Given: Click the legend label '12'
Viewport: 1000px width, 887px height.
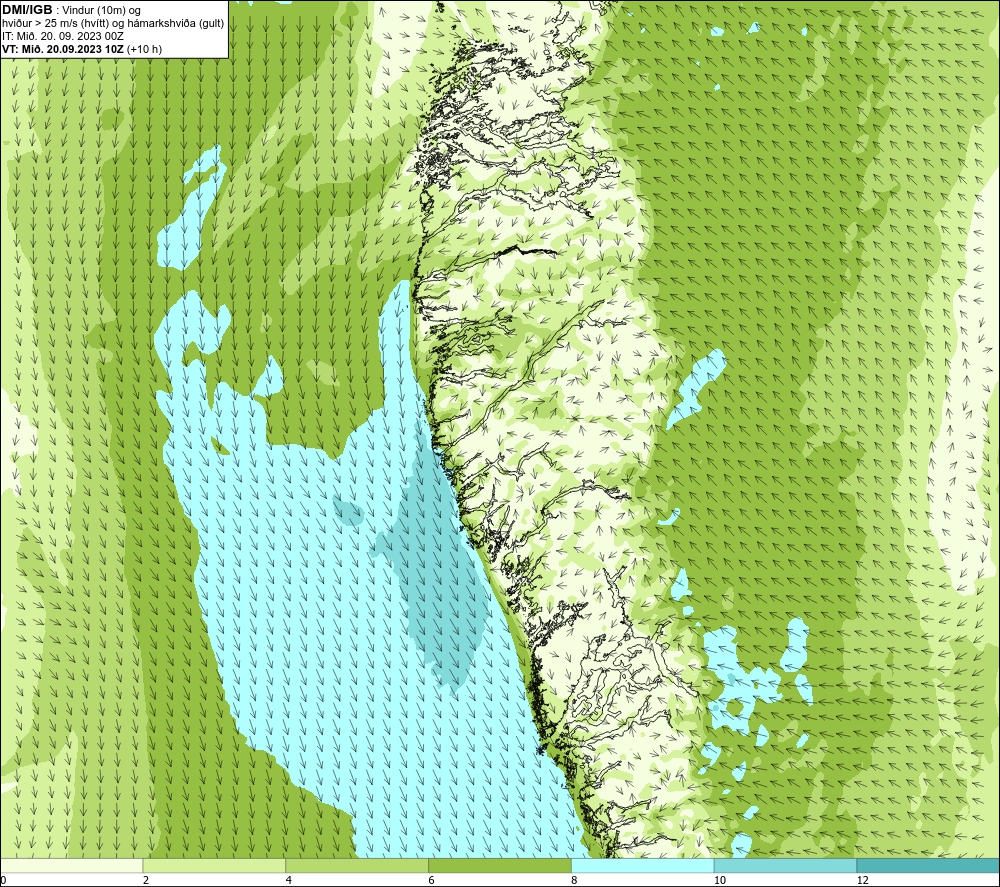Looking at the screenshot, I should tap(862, 880).
